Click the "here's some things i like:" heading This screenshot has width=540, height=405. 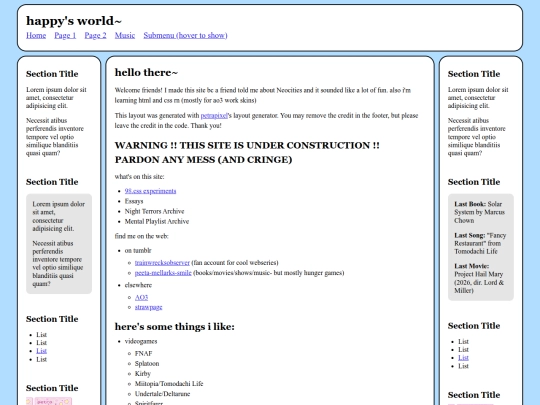pyautogui.click(x=175, y=326)
